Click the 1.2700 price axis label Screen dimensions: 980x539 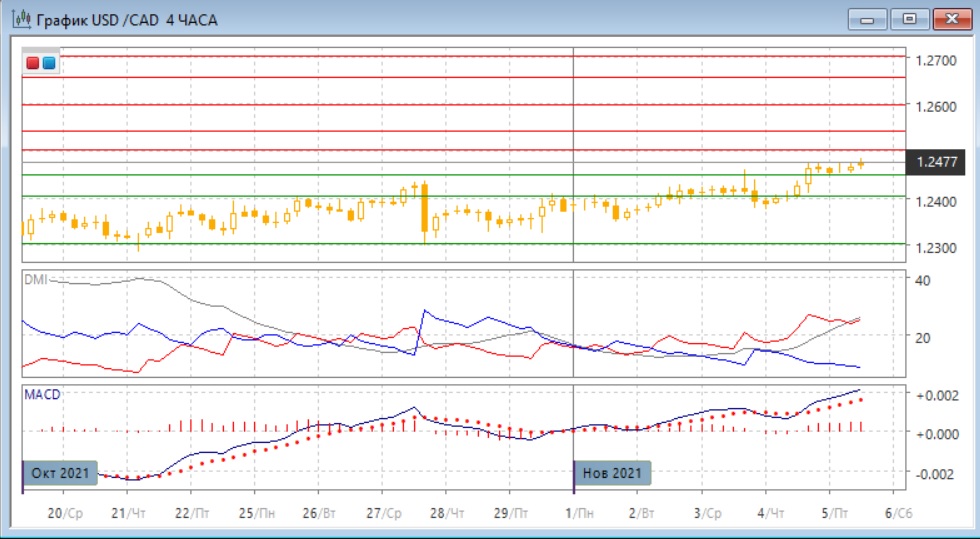[935, 61]
